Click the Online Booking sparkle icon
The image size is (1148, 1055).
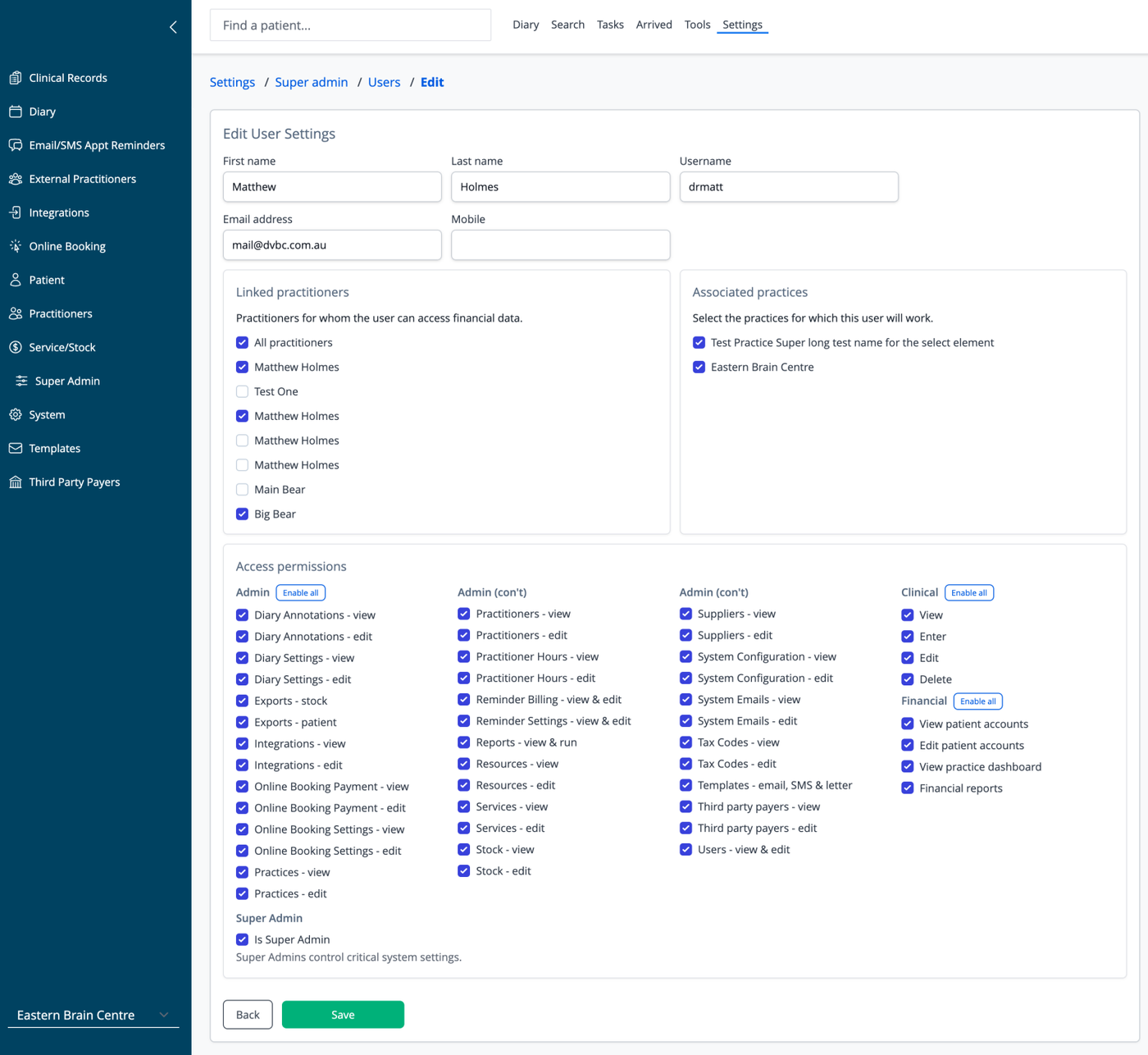coord(16,246)
